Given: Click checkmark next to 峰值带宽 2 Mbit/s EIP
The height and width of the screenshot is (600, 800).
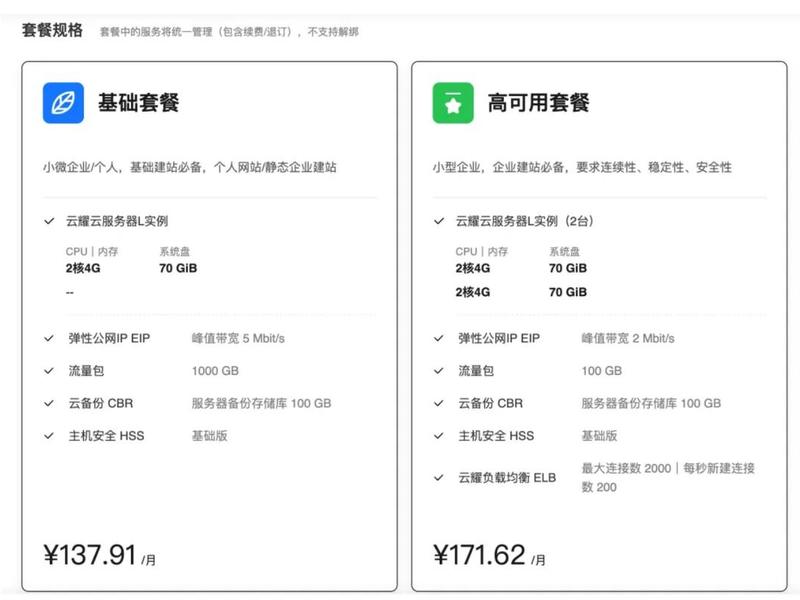Looking at the screenshot, I should [x=439, y=338].
